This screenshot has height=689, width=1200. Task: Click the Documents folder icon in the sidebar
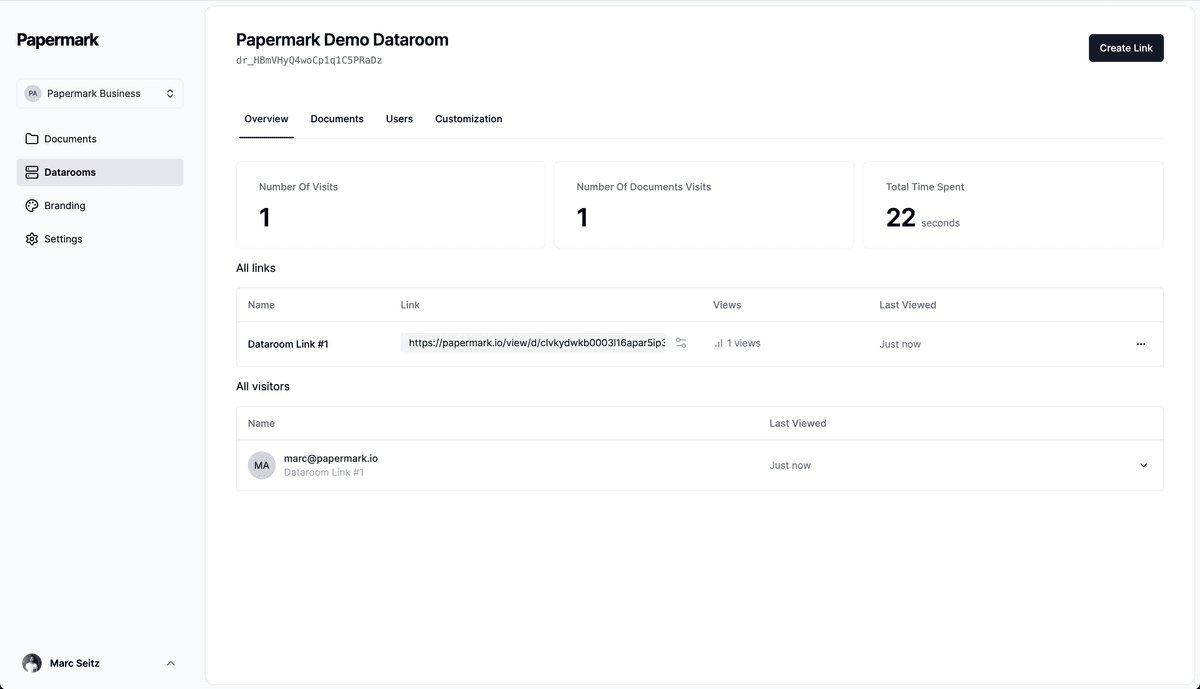[x=32, y=139]
